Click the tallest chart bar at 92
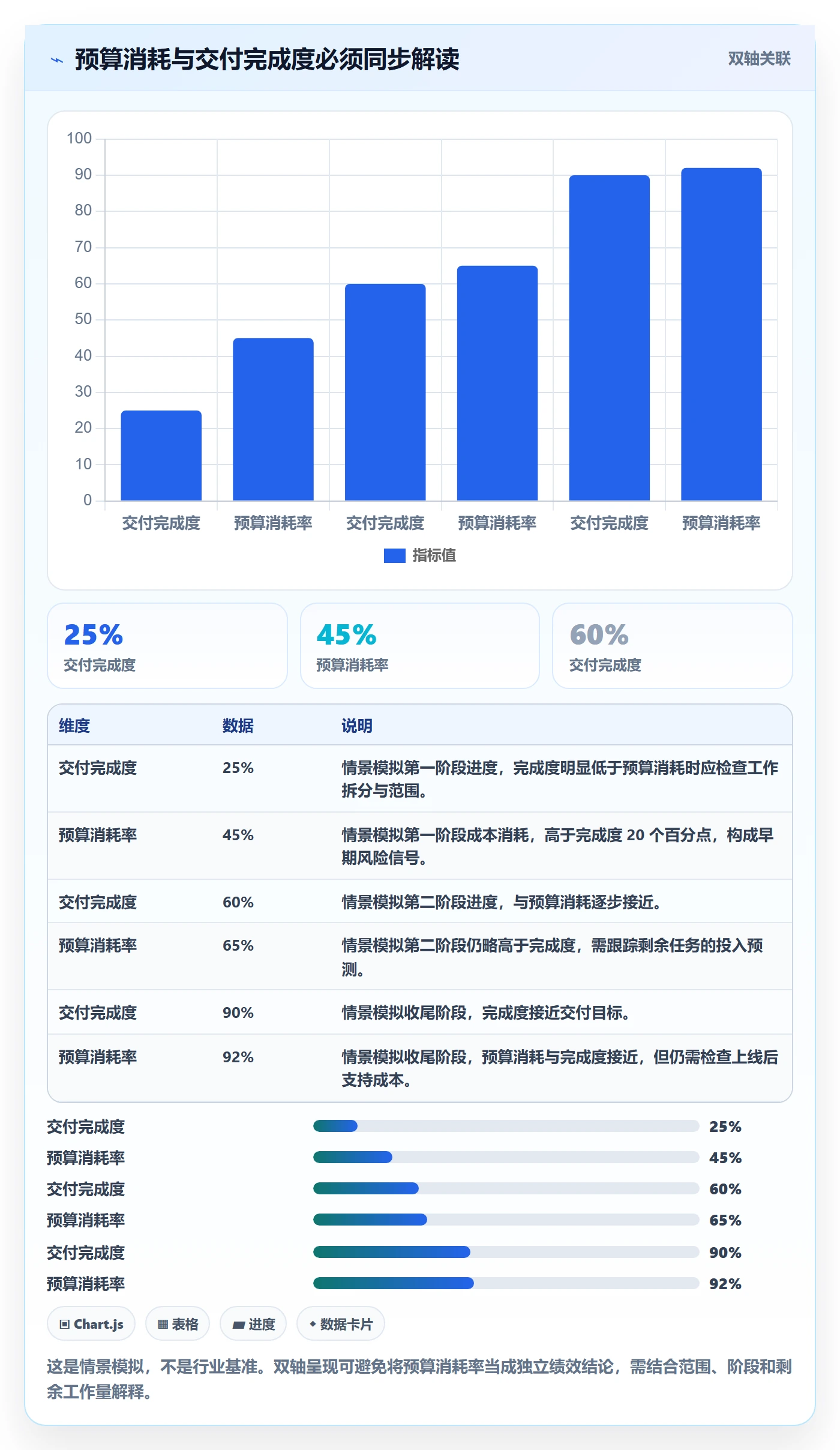840x1450 pixels. (x=721, y=334)
